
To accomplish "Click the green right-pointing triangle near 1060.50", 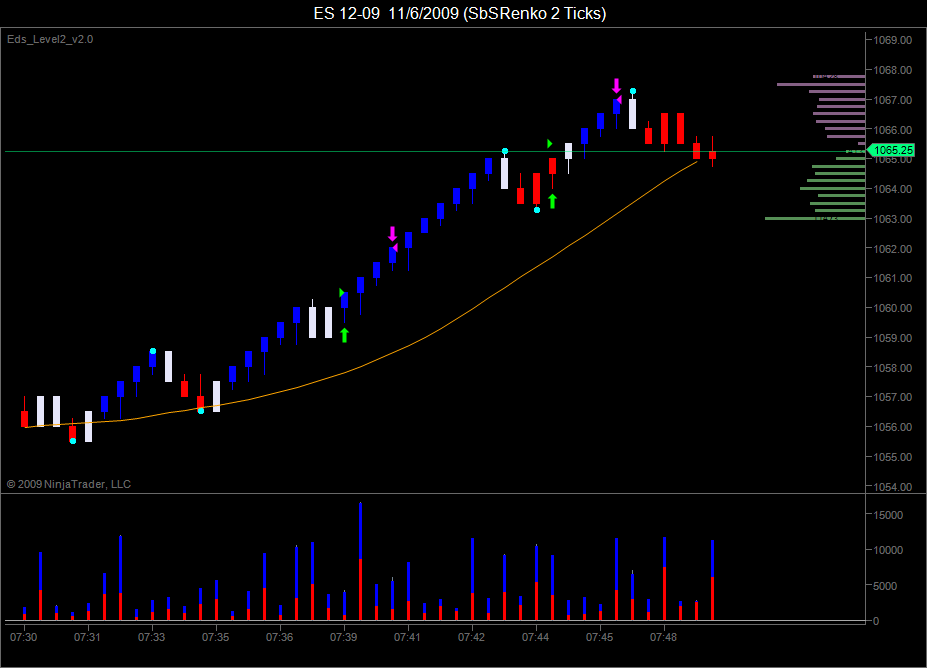I will (342, 293).
